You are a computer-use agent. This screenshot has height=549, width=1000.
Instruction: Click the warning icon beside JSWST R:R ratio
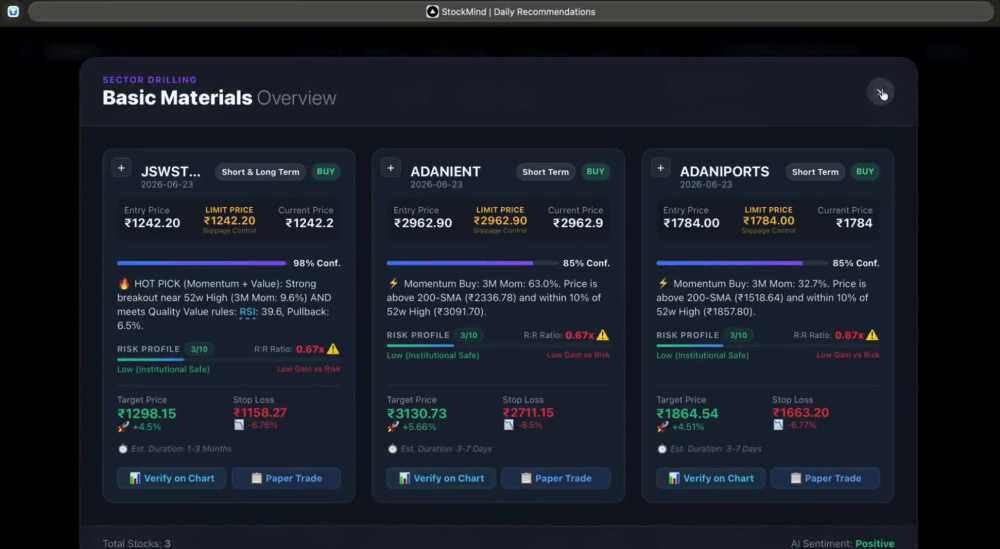click(334, 349)
